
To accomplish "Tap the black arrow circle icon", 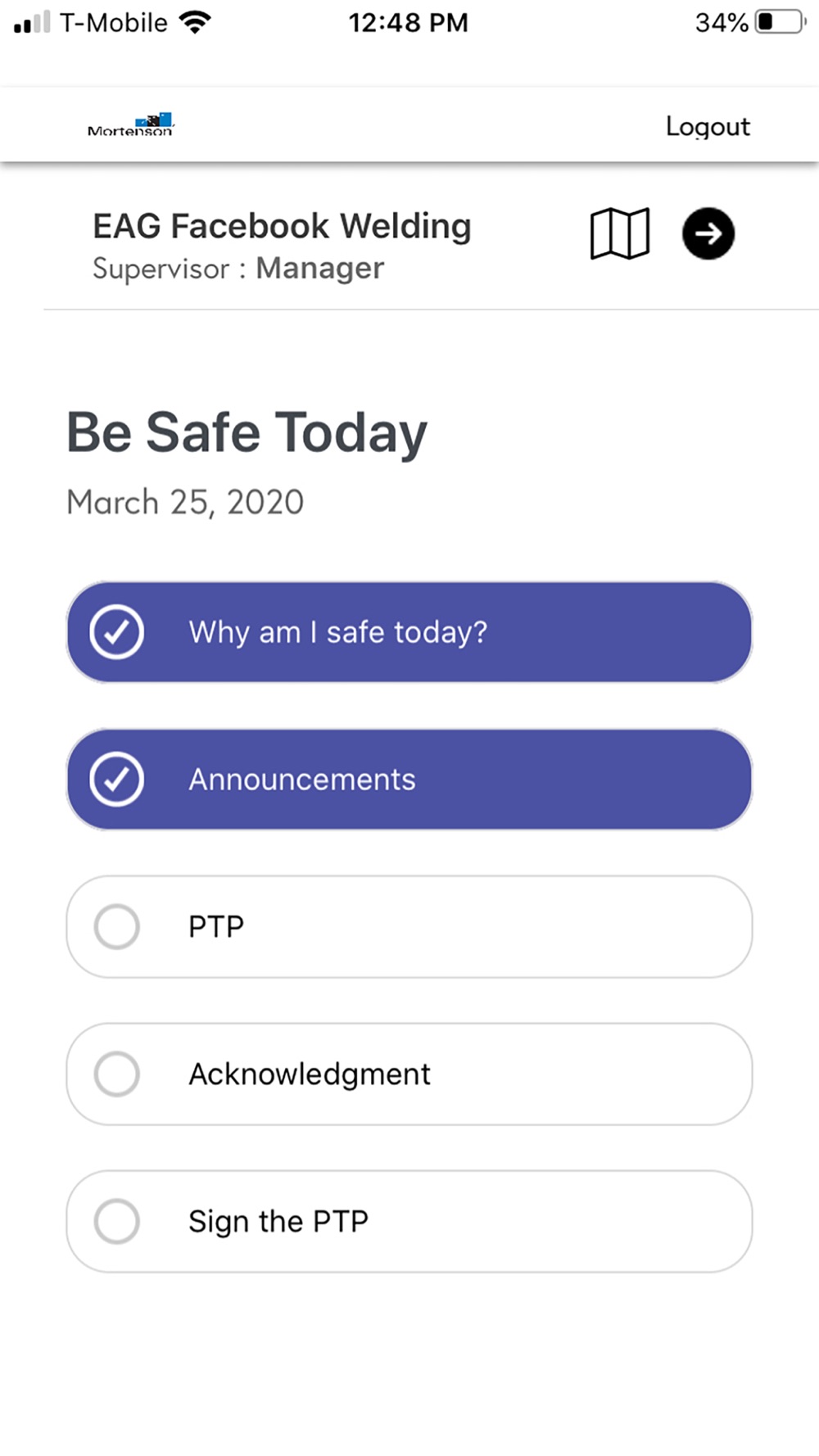I will coord(708,233).
